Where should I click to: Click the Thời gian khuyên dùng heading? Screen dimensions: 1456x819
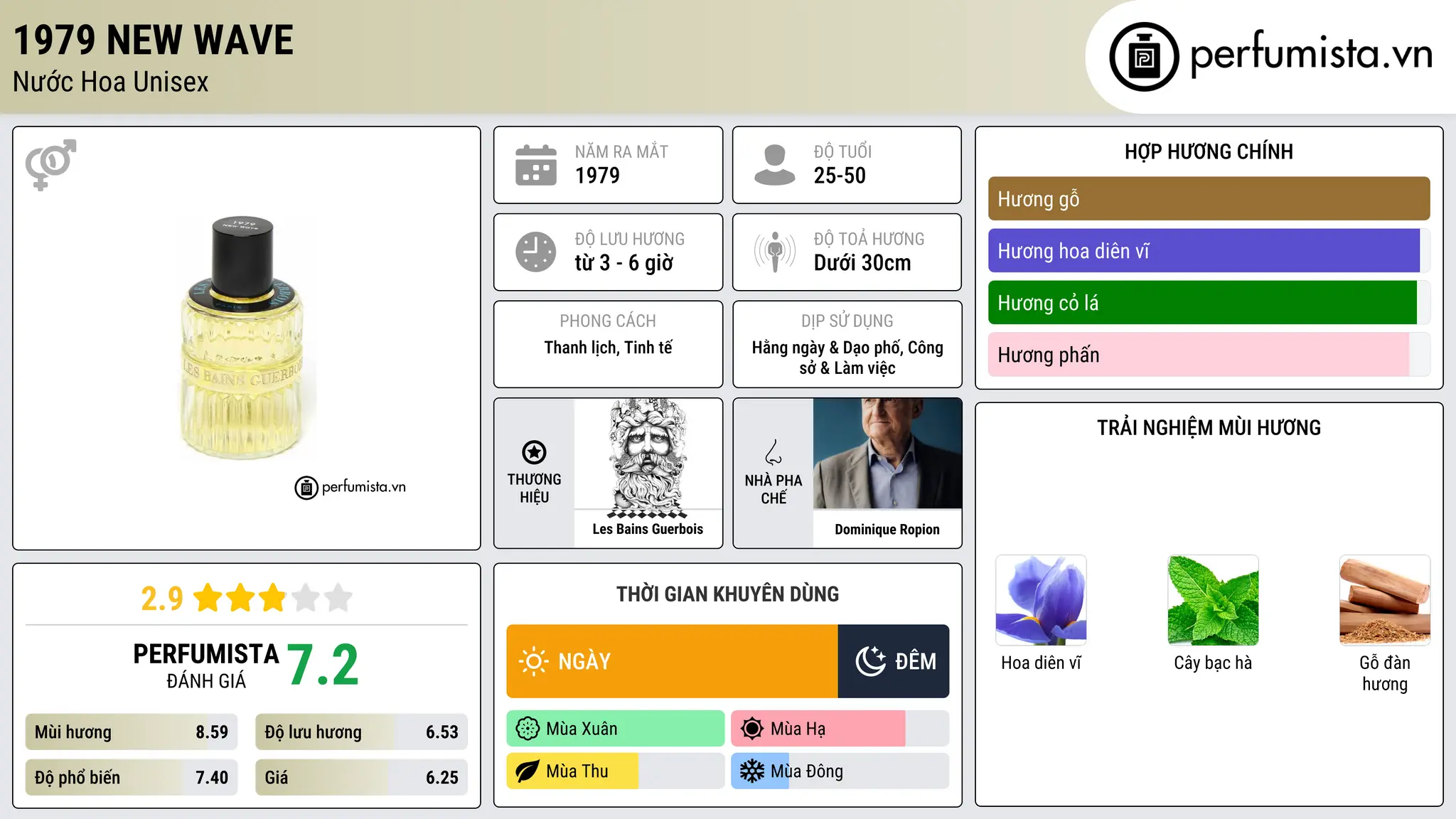[728, 594]
